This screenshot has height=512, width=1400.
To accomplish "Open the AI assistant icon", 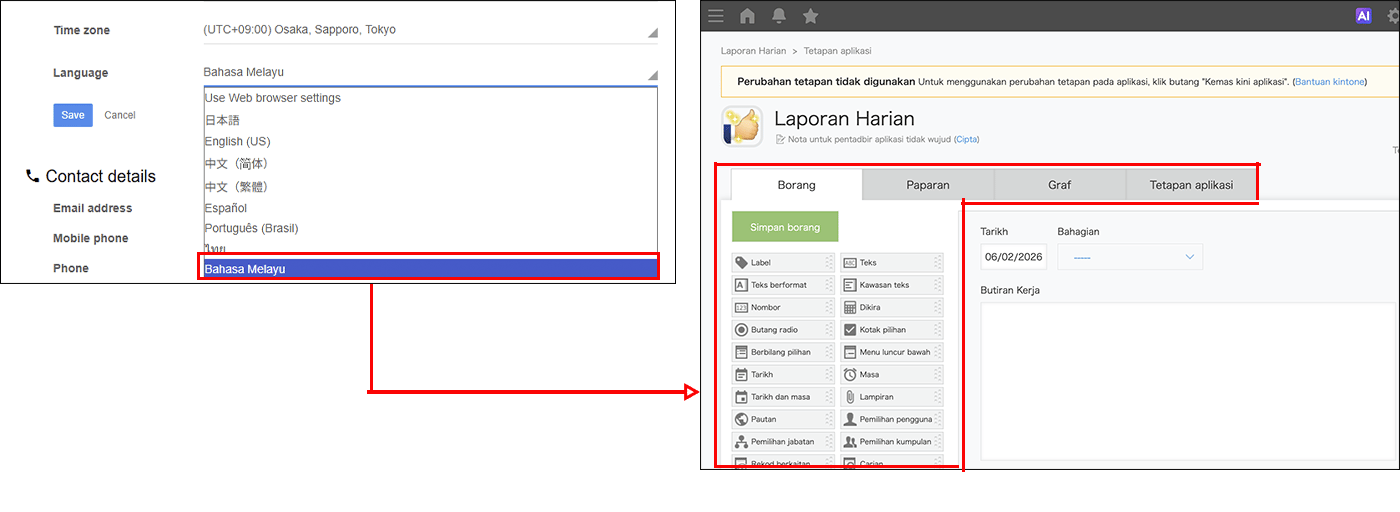I will click(1362, 15).
